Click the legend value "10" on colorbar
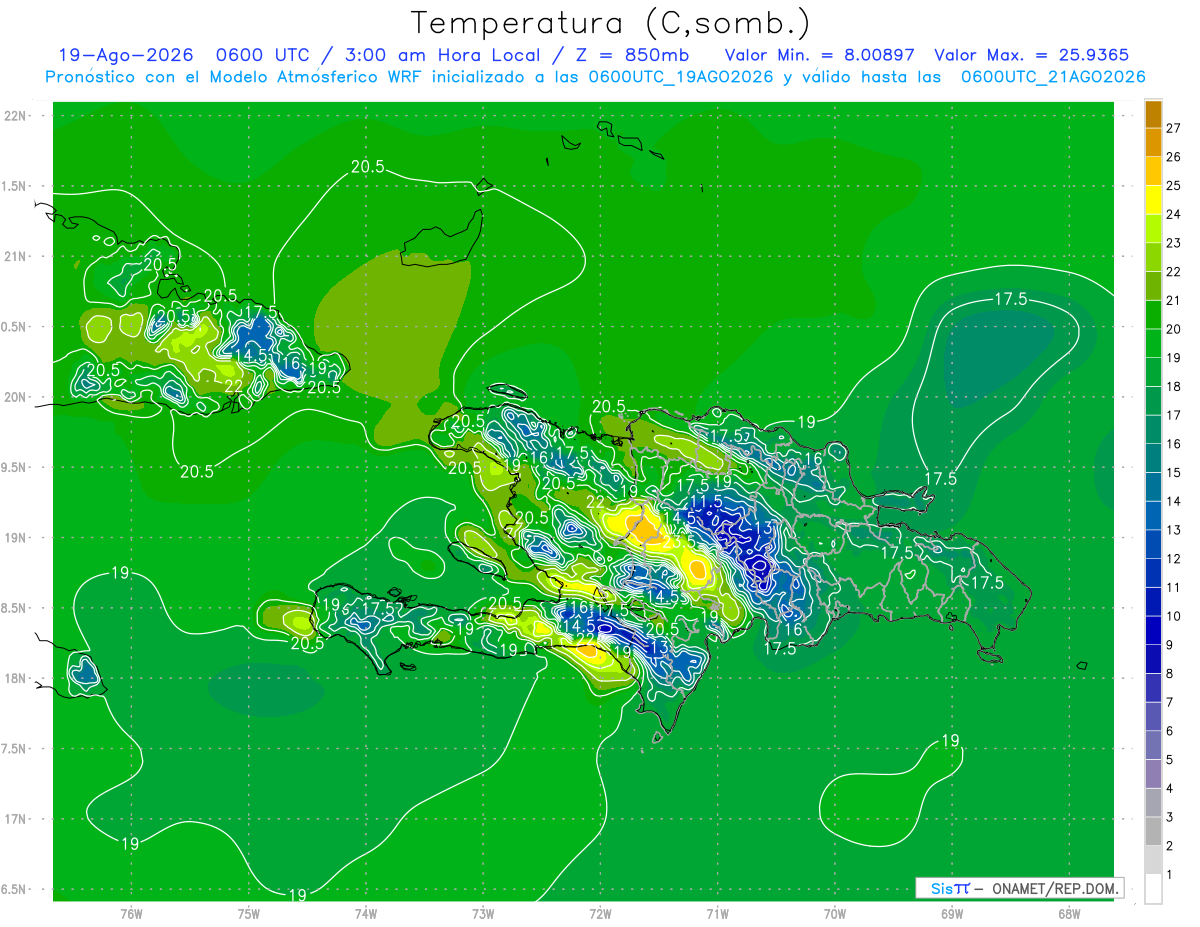Image resolution: width=1200 pixels, height=927 pixels. (1173, 617)
